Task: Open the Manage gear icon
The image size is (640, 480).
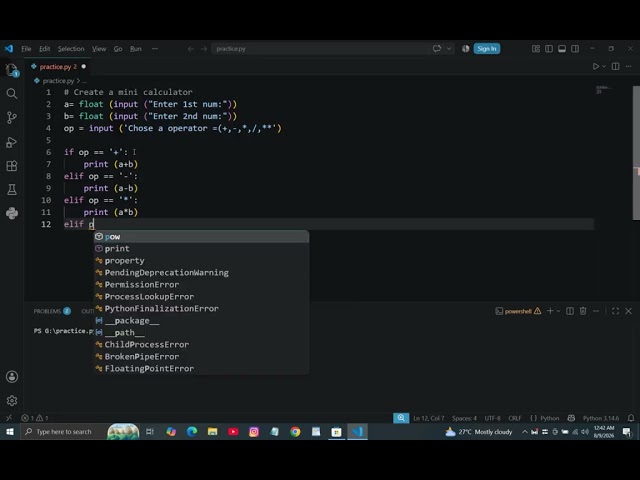Action: coord(11,400)
